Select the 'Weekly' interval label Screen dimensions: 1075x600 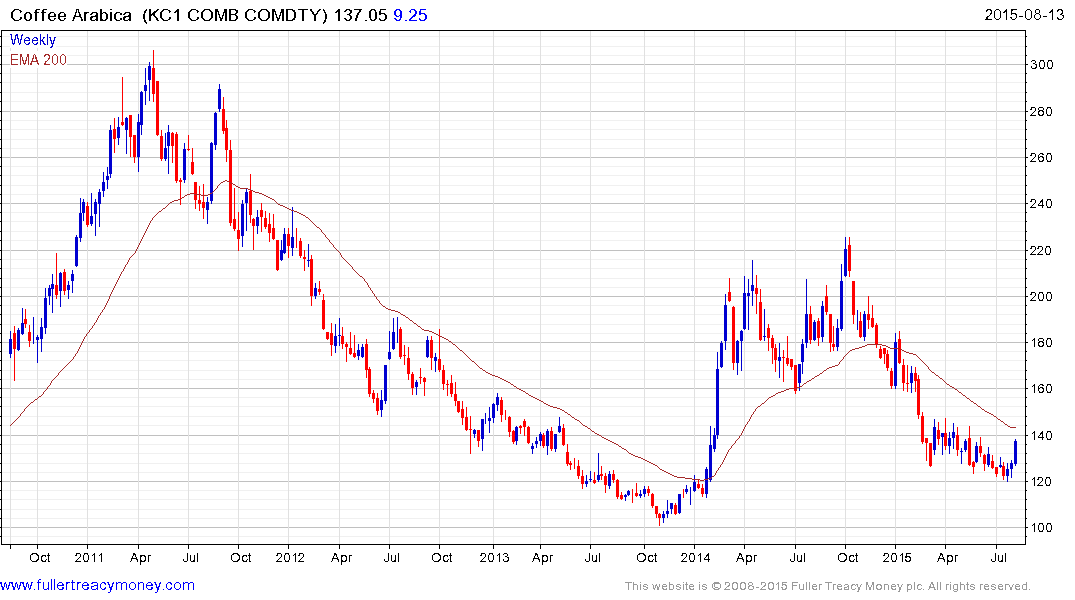pyautogui.click(x=33, y=40)
